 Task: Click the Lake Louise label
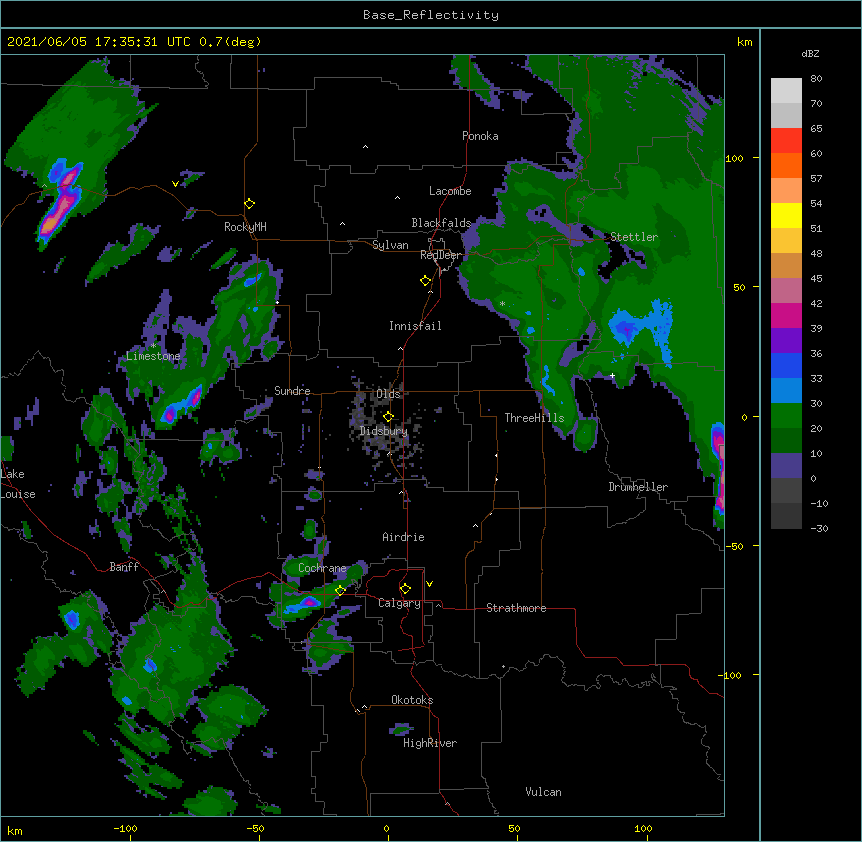coord(18,484)
